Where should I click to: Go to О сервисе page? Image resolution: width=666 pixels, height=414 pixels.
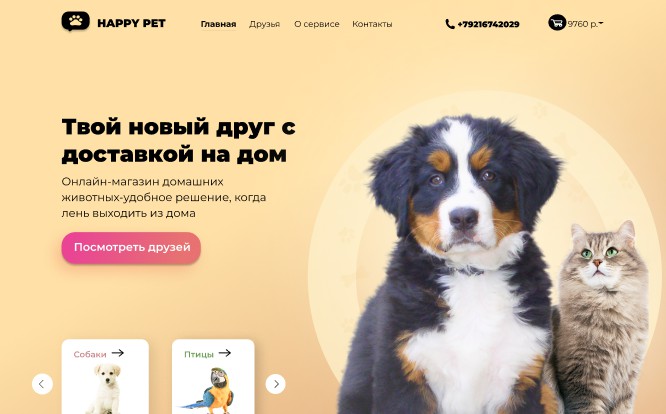pos(317,24)
